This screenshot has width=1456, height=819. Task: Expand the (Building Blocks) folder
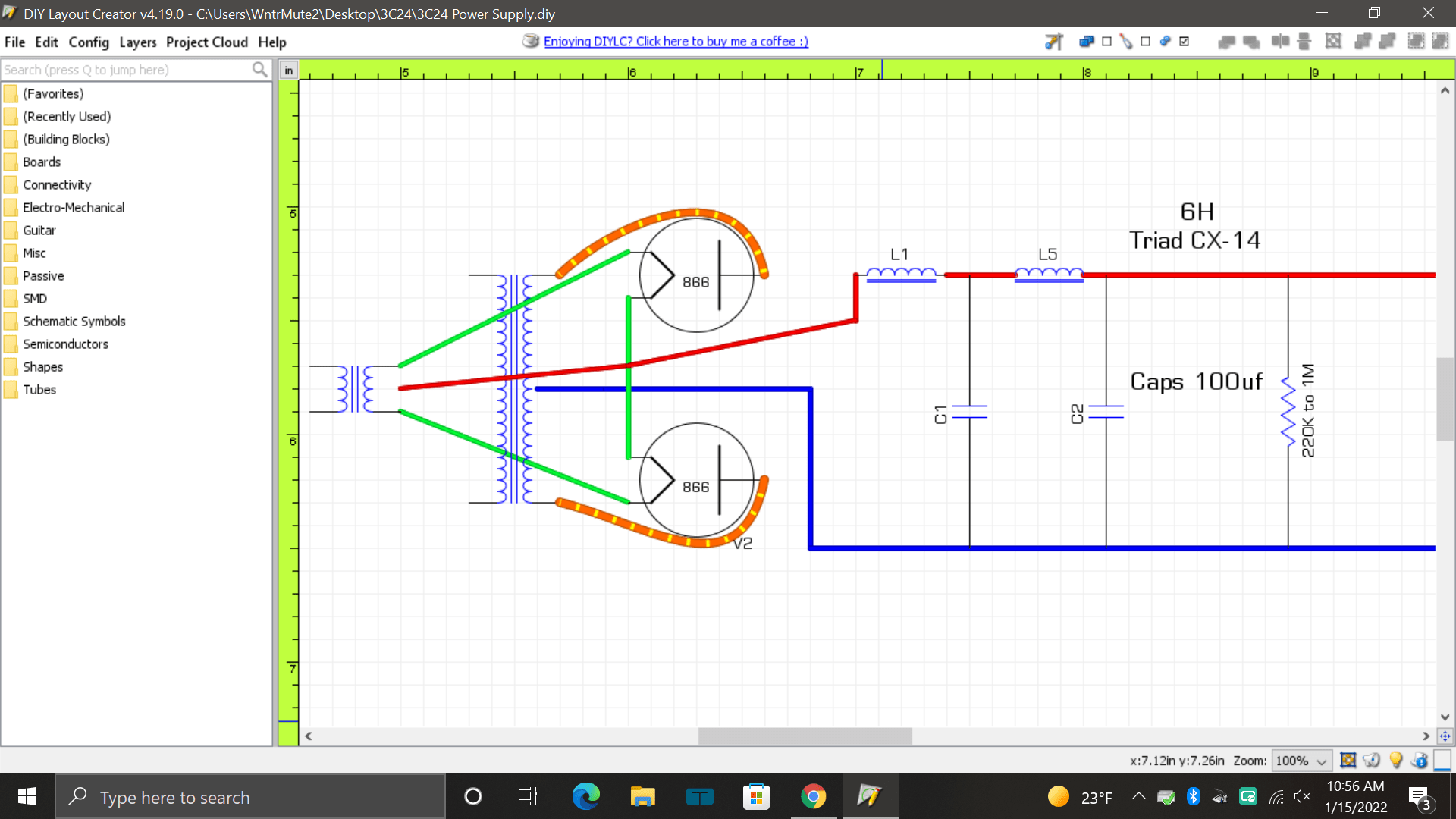pos(66,139)
